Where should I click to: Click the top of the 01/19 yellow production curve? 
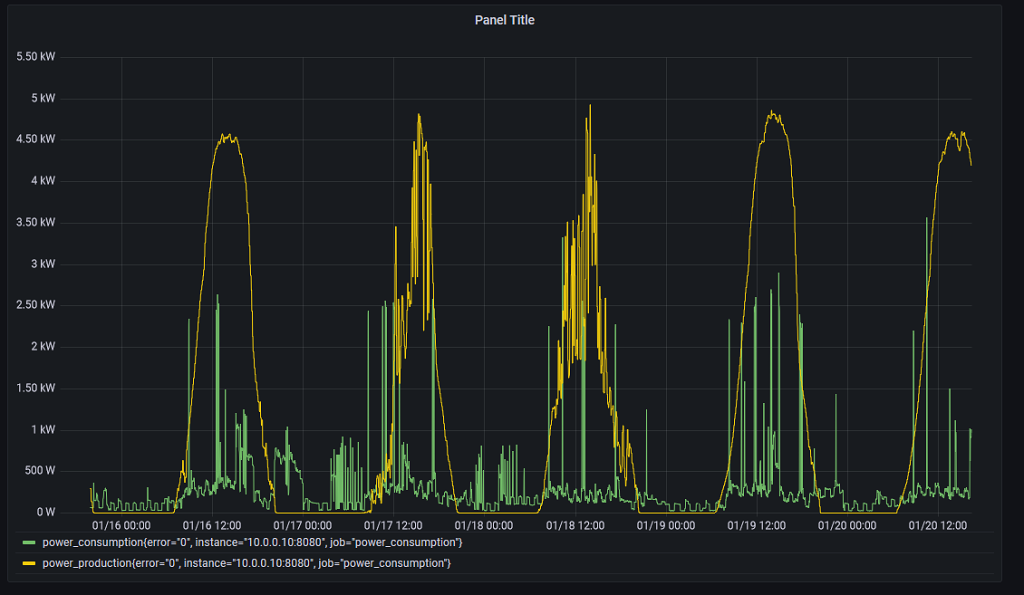tap(772, 113)
